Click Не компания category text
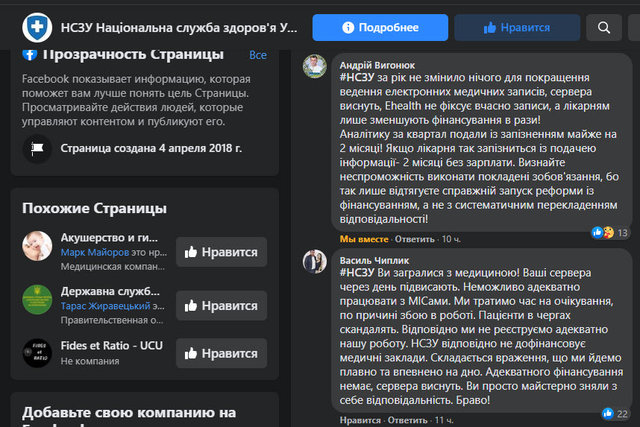The image size is (640, 427). 90,361
